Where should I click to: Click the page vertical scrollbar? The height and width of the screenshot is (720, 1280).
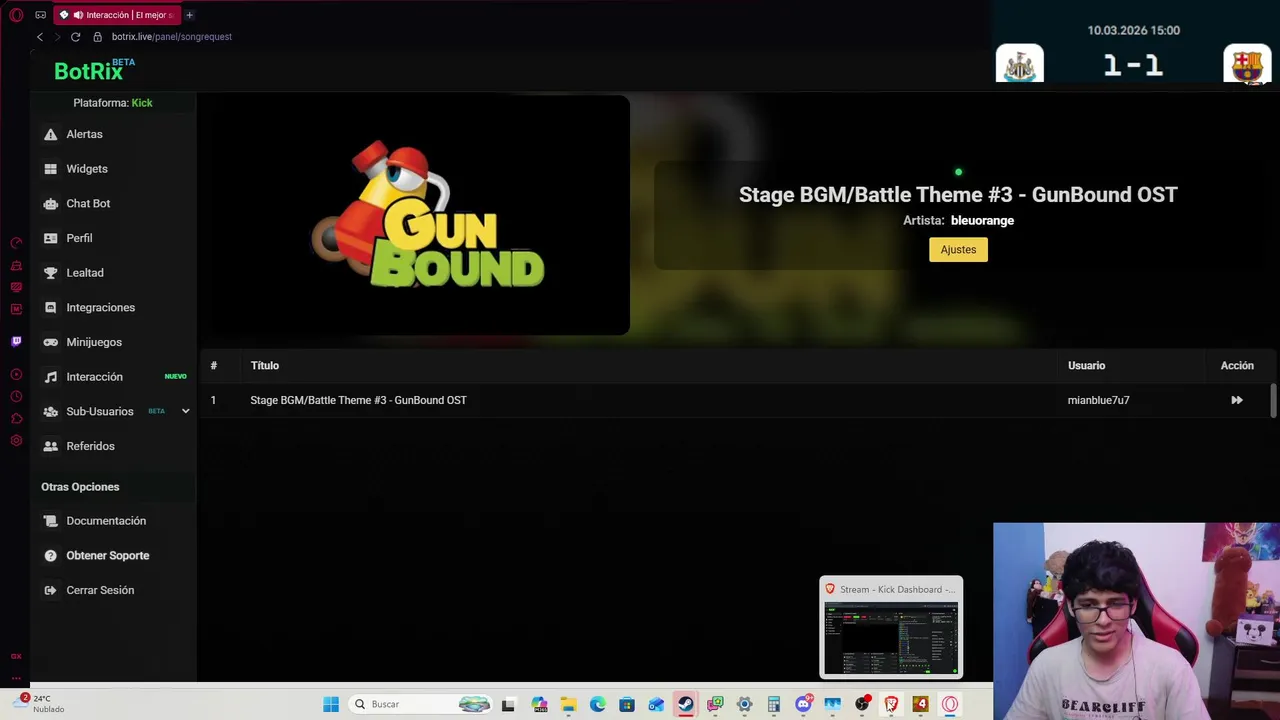1273,401
